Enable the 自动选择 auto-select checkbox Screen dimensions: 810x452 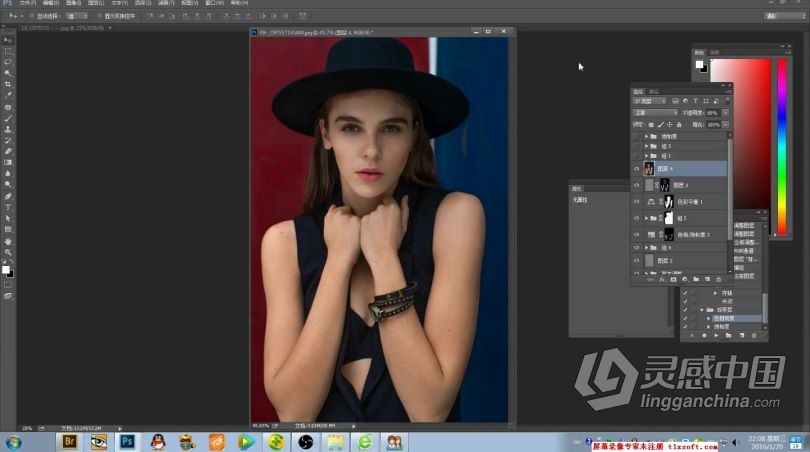(32, 16)
